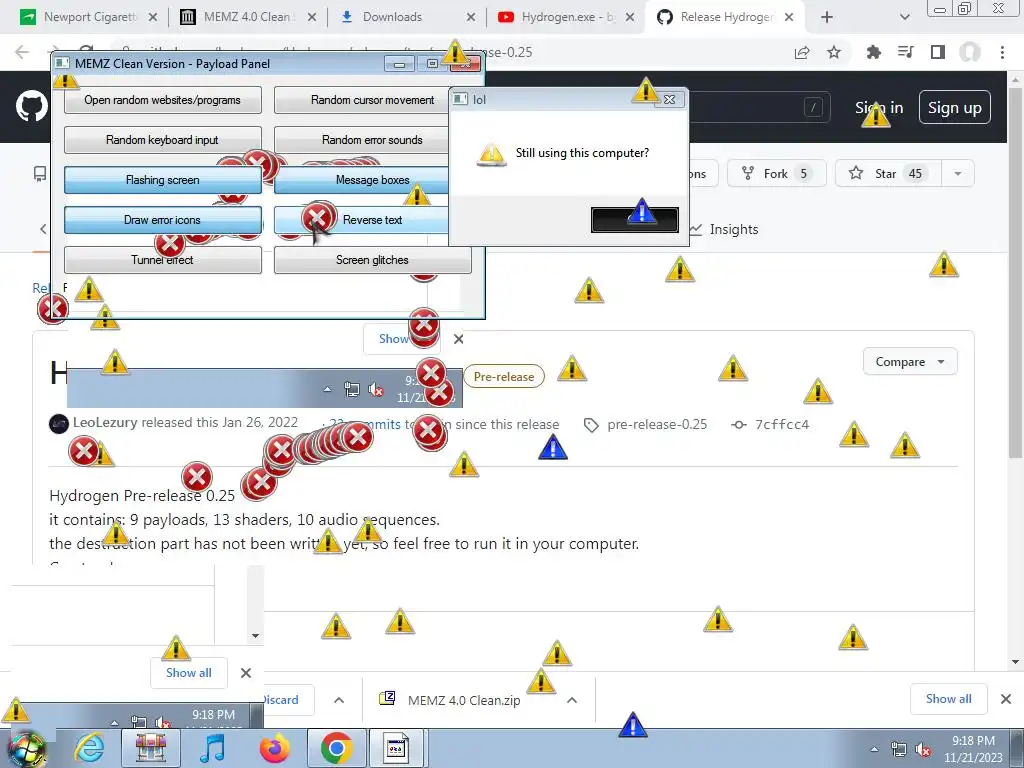Open the Windows Start menu orb
1024x768 pixels.
coord(26,748)
